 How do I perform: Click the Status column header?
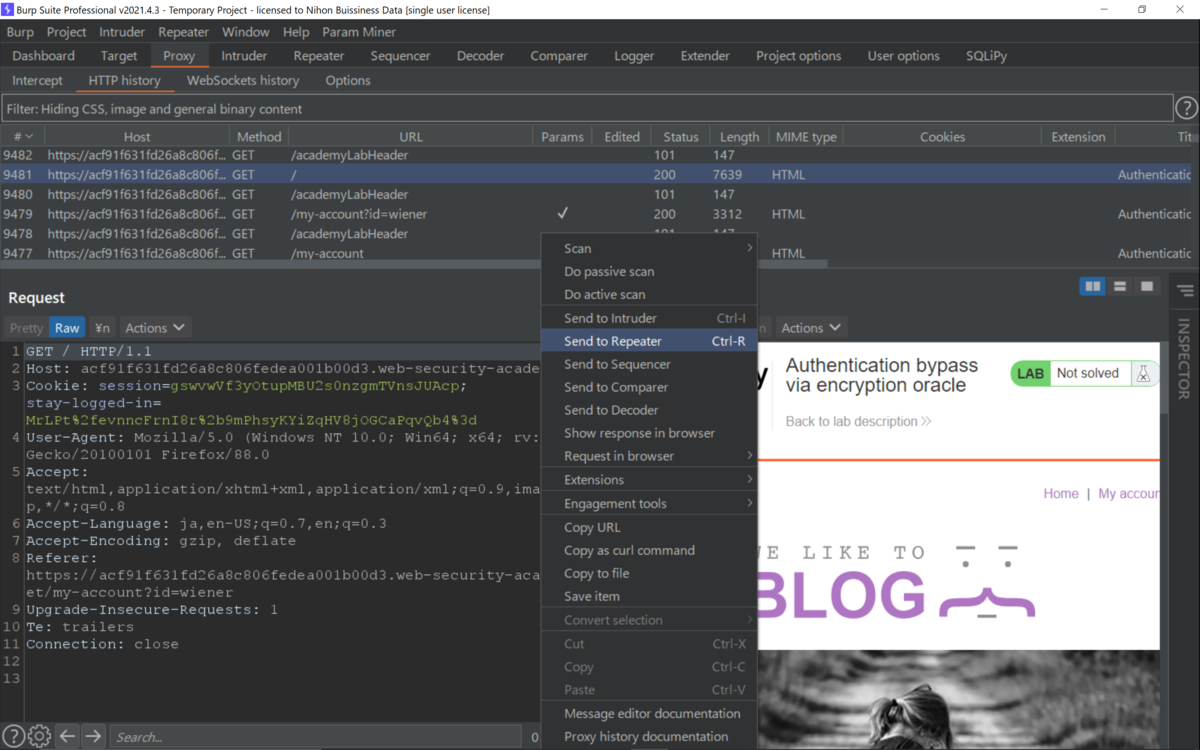click(681, 137)
